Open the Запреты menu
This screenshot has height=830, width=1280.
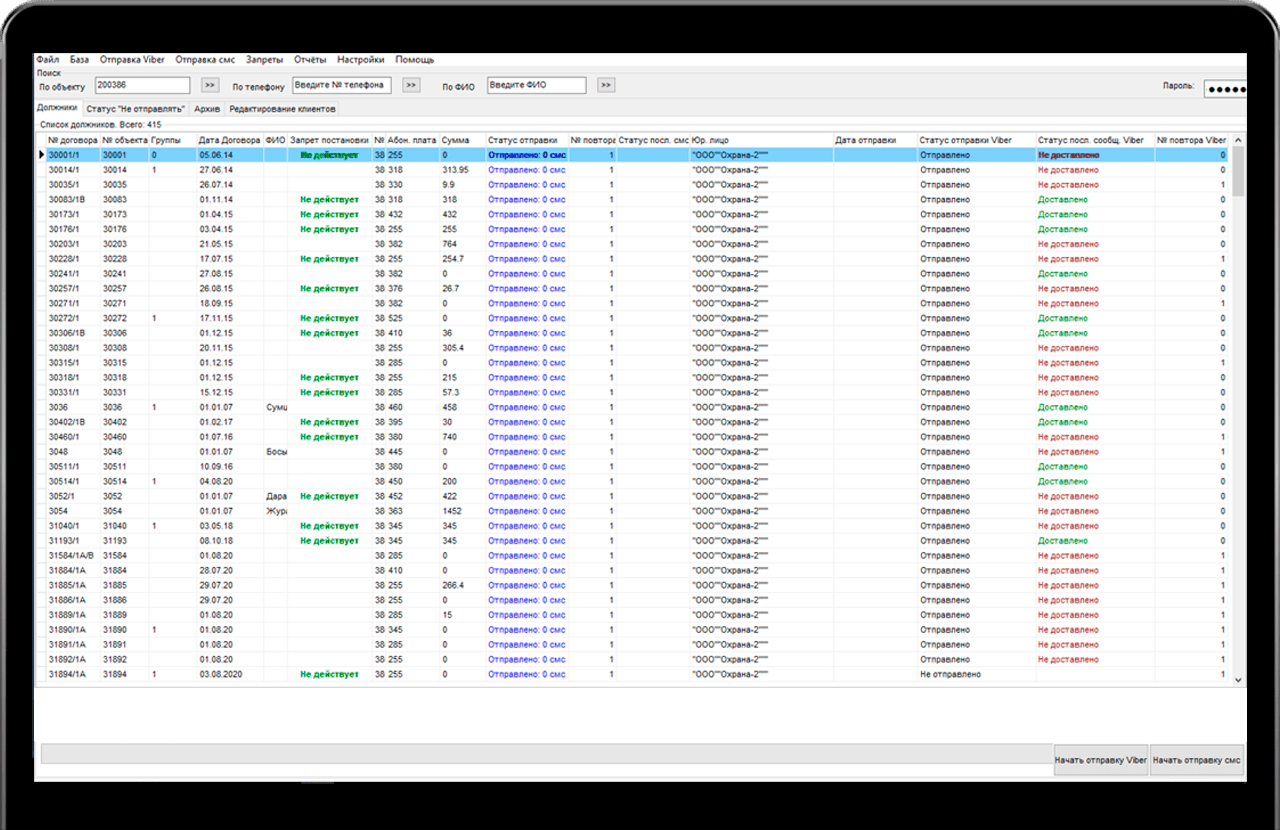[264, 60]
